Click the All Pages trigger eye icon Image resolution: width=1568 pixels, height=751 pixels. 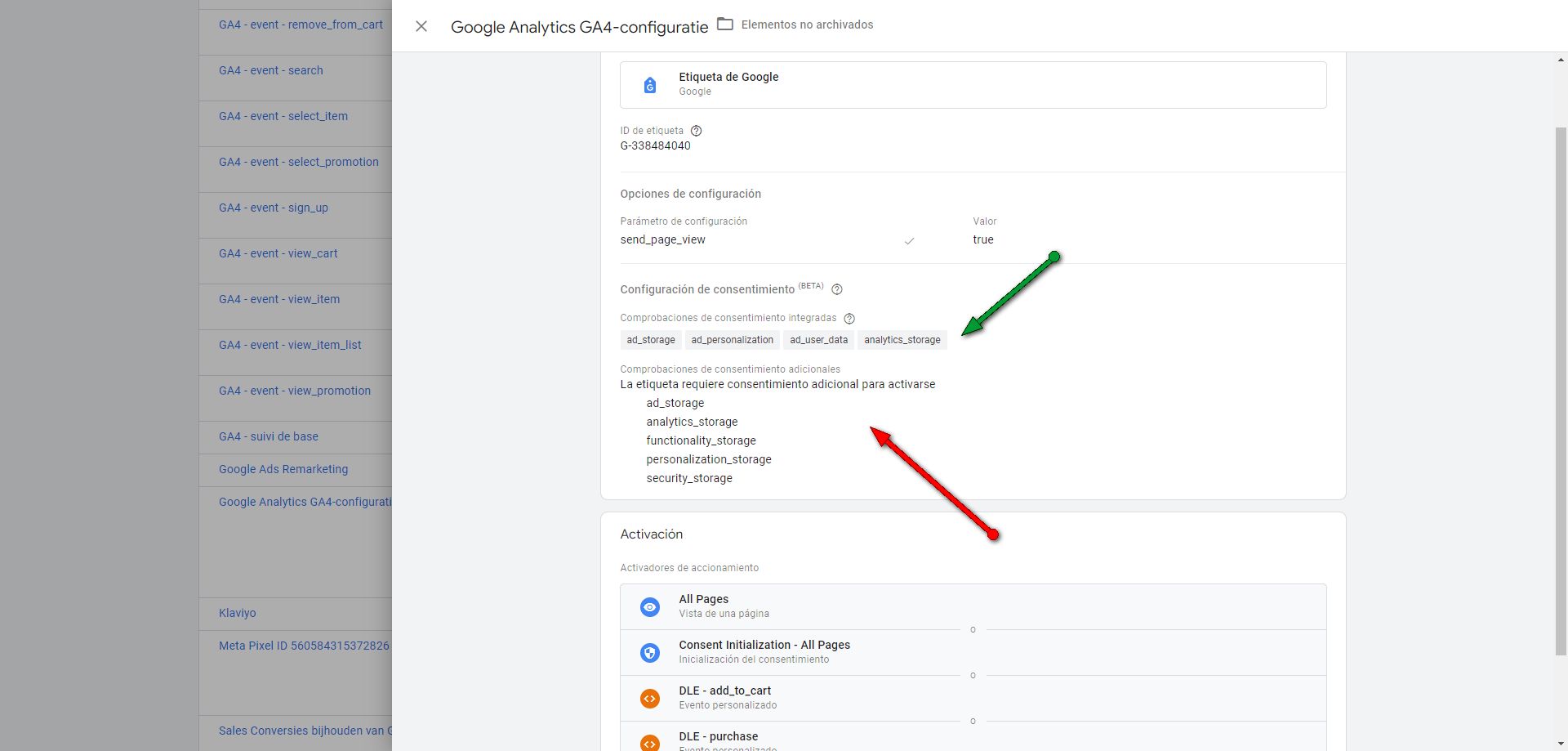coord(650,606)
